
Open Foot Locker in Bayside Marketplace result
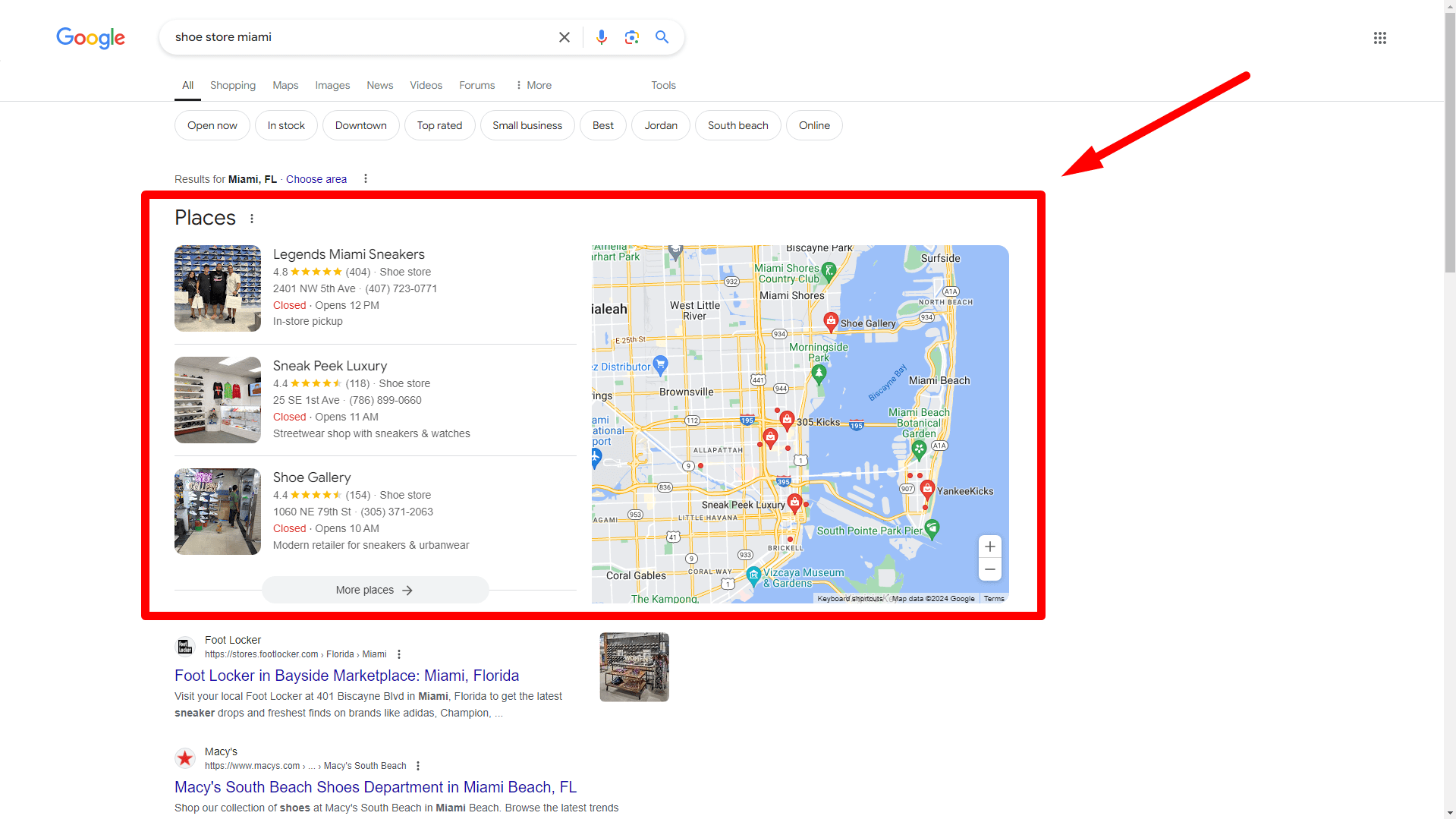click(347, 676)
